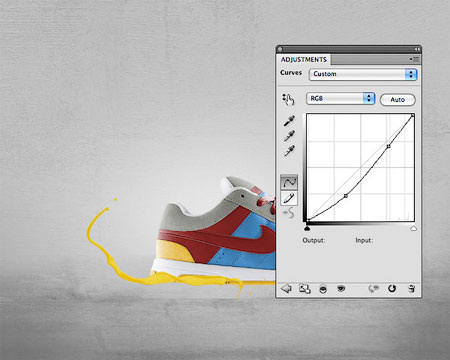
Task: Select the upper curve control point
Action: coord(388,146)
